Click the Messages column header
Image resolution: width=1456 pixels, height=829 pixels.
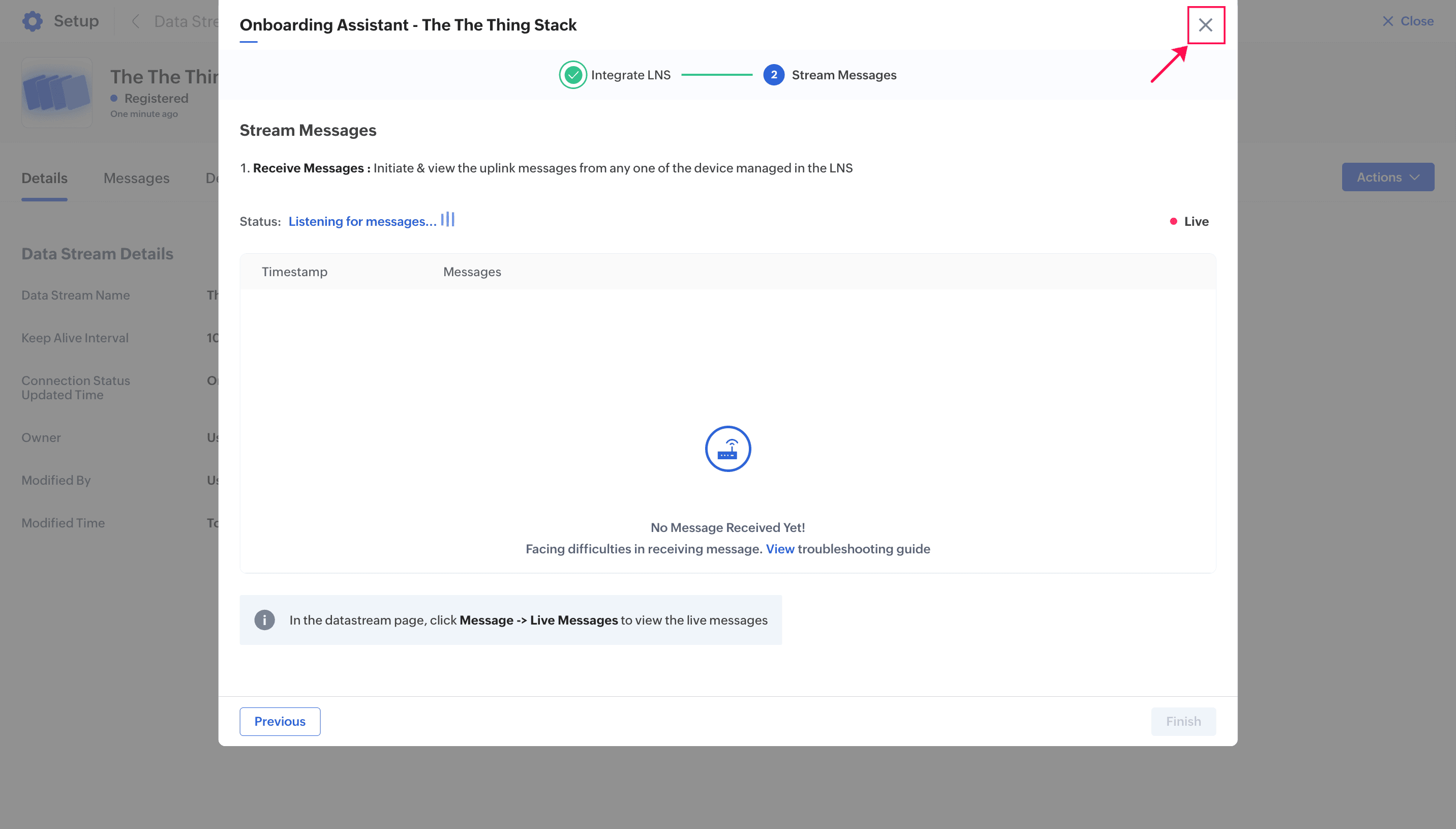pos(472,272)
